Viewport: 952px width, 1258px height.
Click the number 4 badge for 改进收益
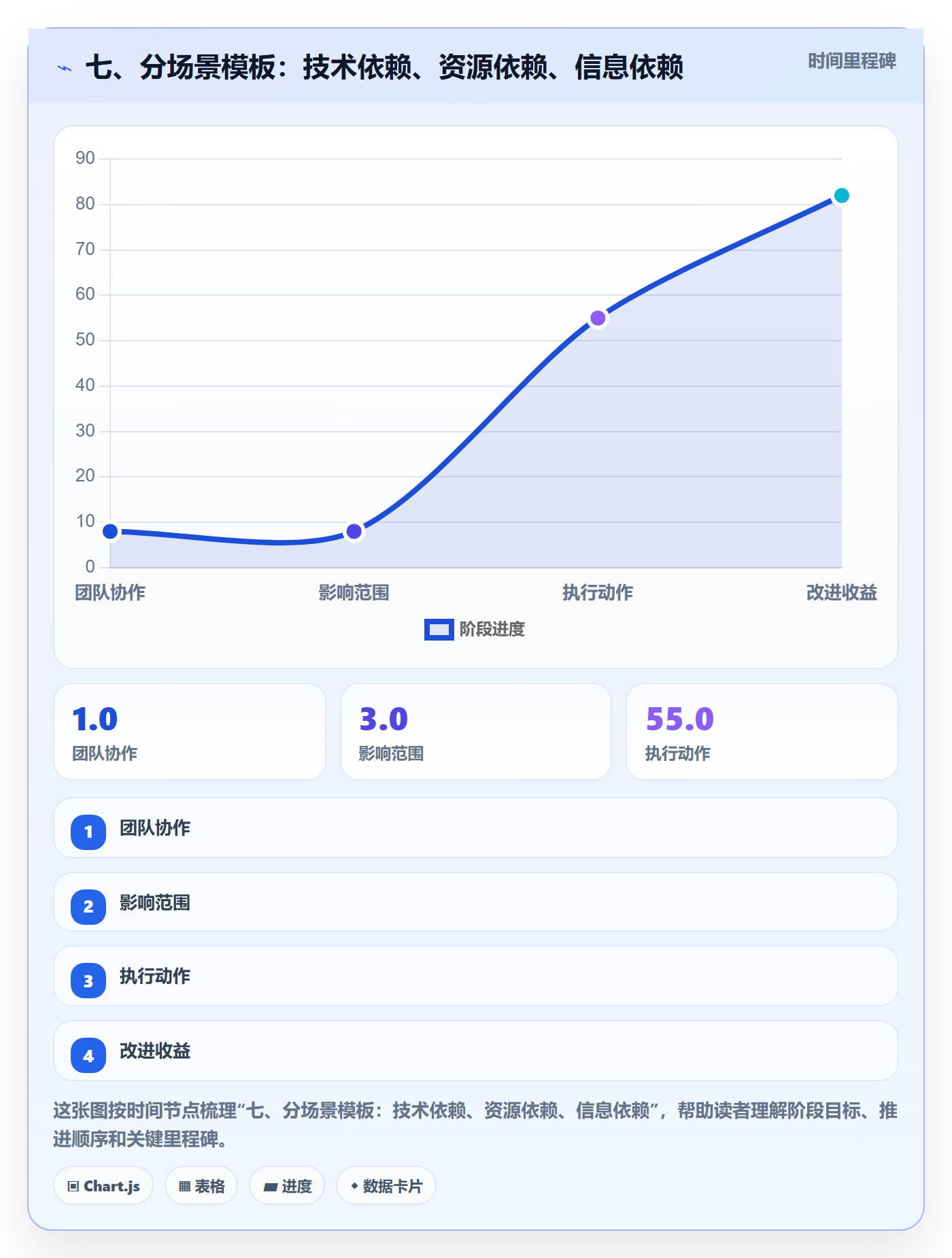pyautogui.click(x=88, y=1055)
